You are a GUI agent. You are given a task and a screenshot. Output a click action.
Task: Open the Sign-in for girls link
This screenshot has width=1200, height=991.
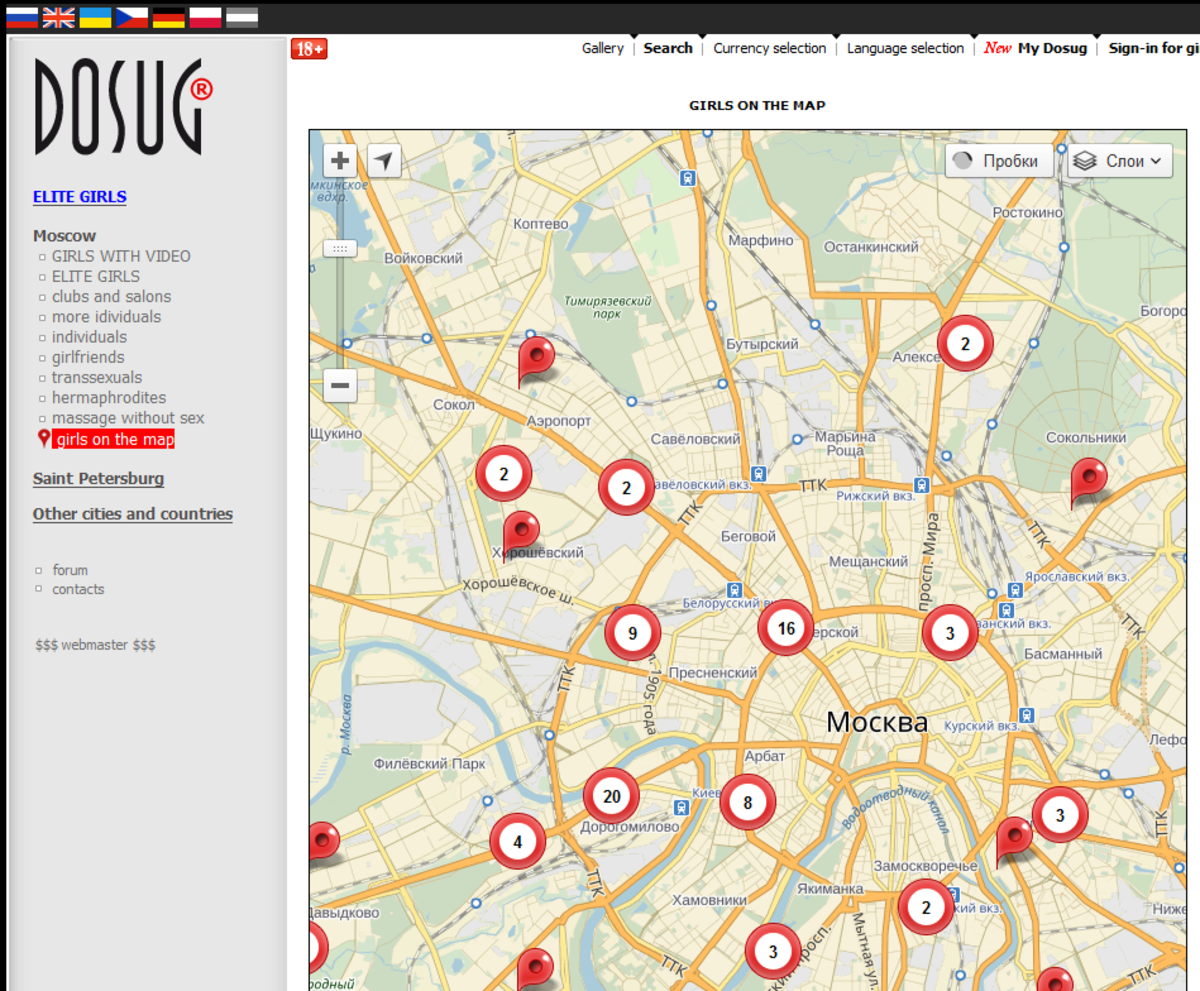1154,48
